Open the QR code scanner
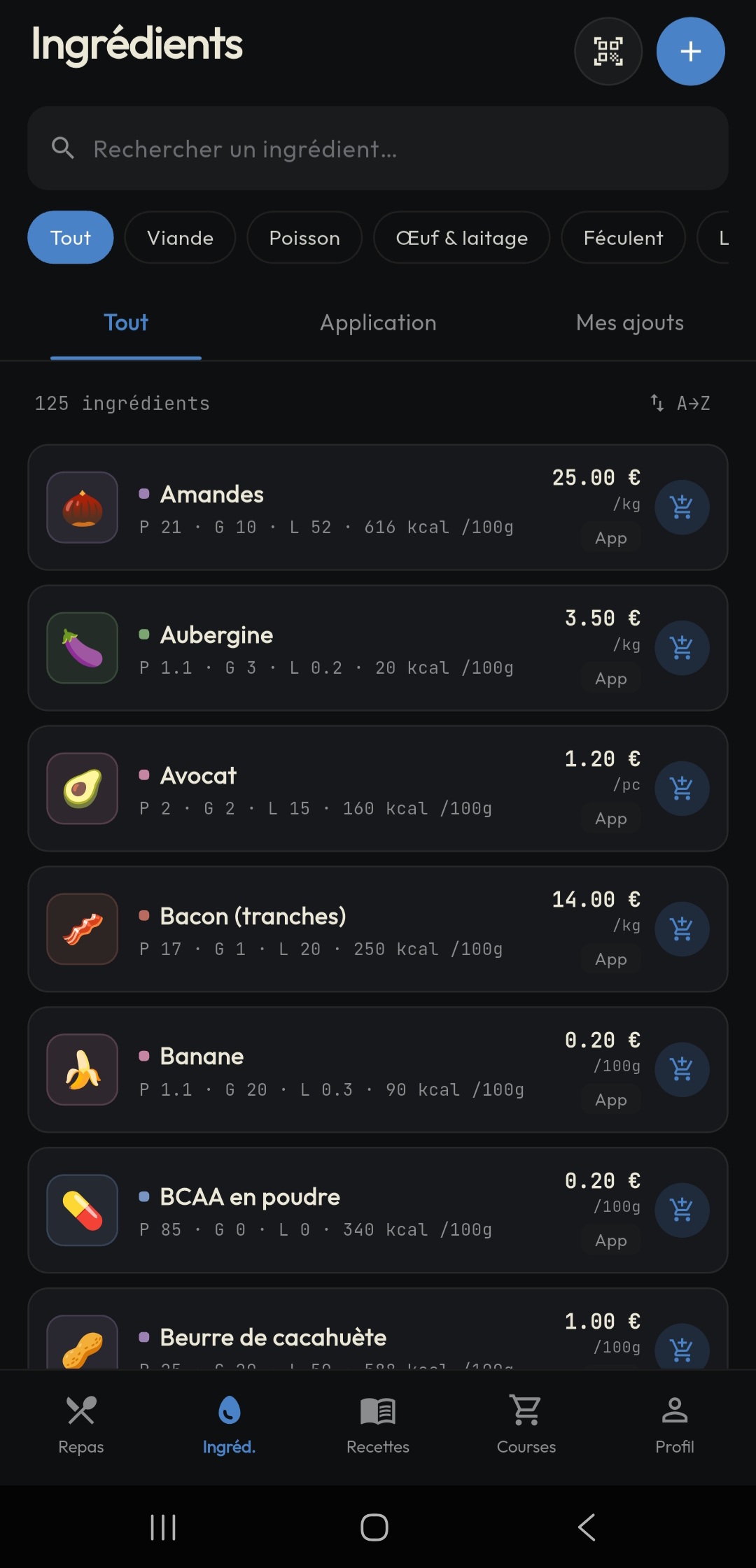This screenshot has width=756, height=1568. tap(608, 51)
